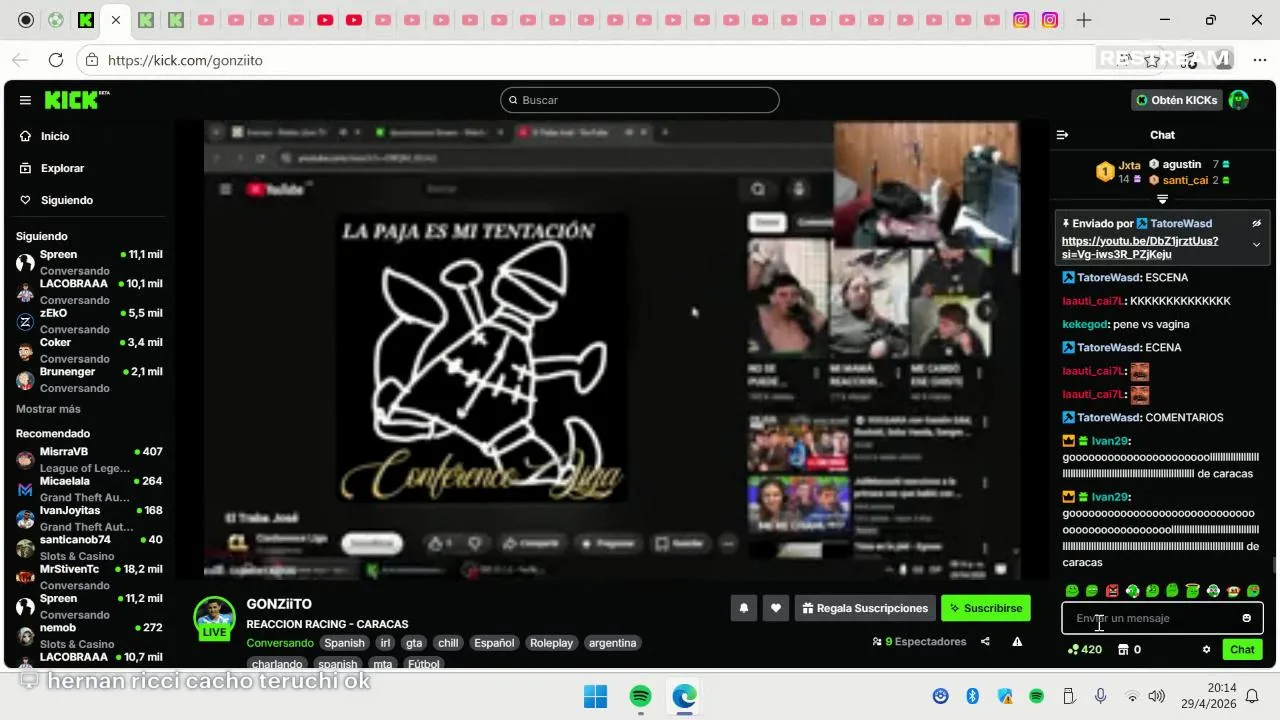Open Spreen channel with 11,1 mil viewers
This screenshot has width=1280, height=720.
pos(89,262)
